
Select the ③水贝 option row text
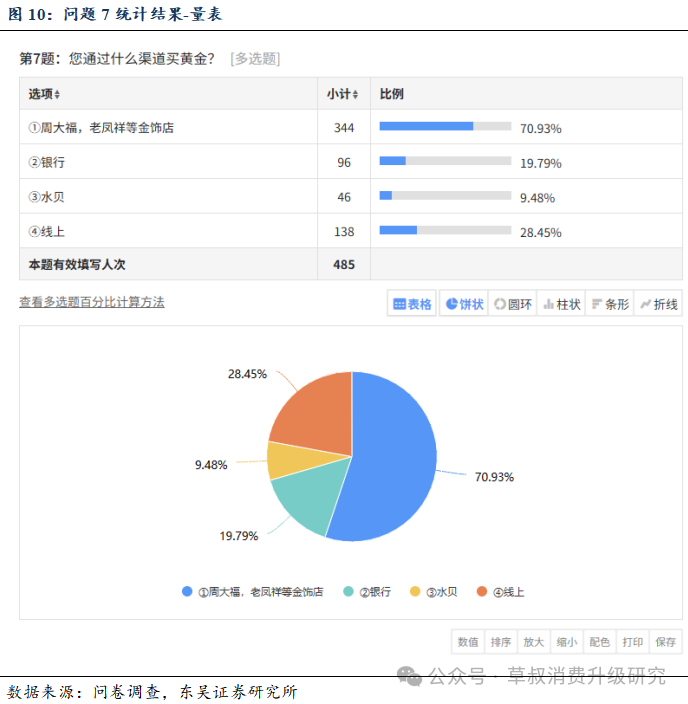(x=47, y=197)
